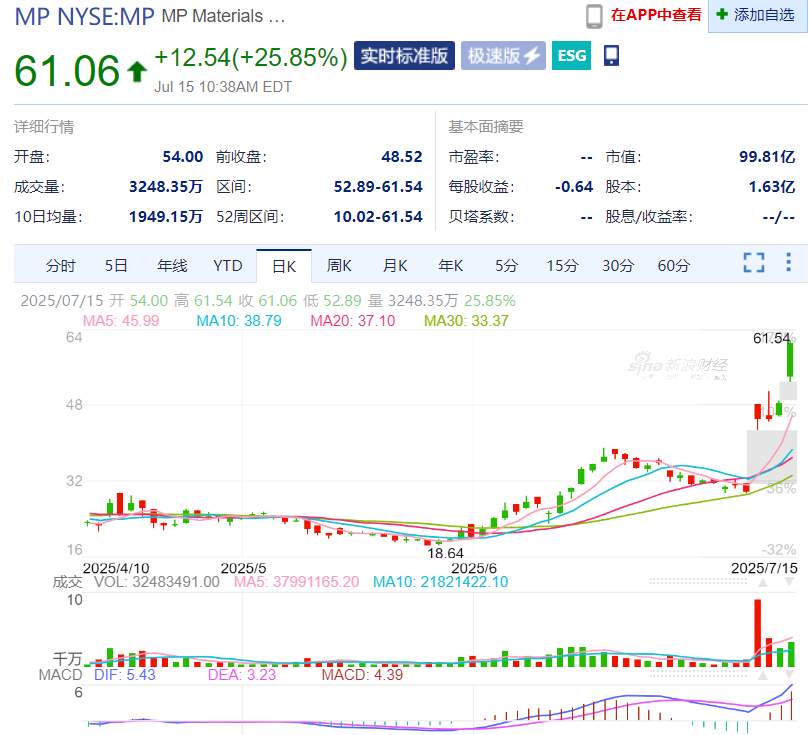
Task: Select the YTD chart tab
Action: click(x=228, y=266)
